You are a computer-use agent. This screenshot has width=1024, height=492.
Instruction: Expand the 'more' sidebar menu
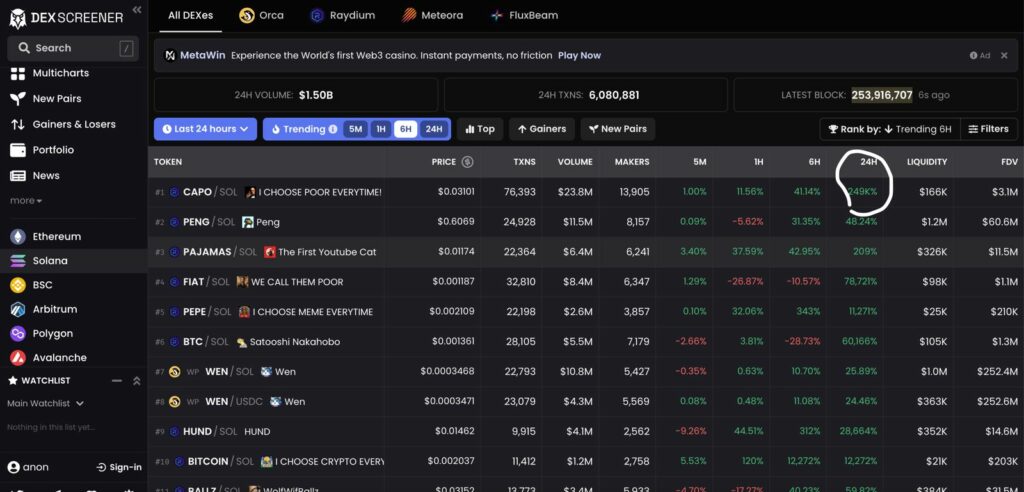click(26, 201)
